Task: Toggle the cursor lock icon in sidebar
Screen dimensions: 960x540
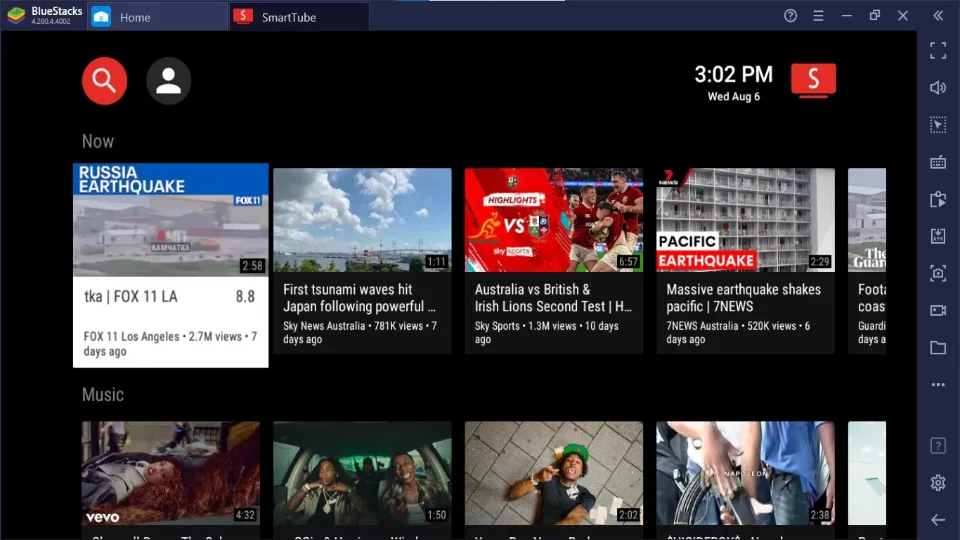Action: 938,125
